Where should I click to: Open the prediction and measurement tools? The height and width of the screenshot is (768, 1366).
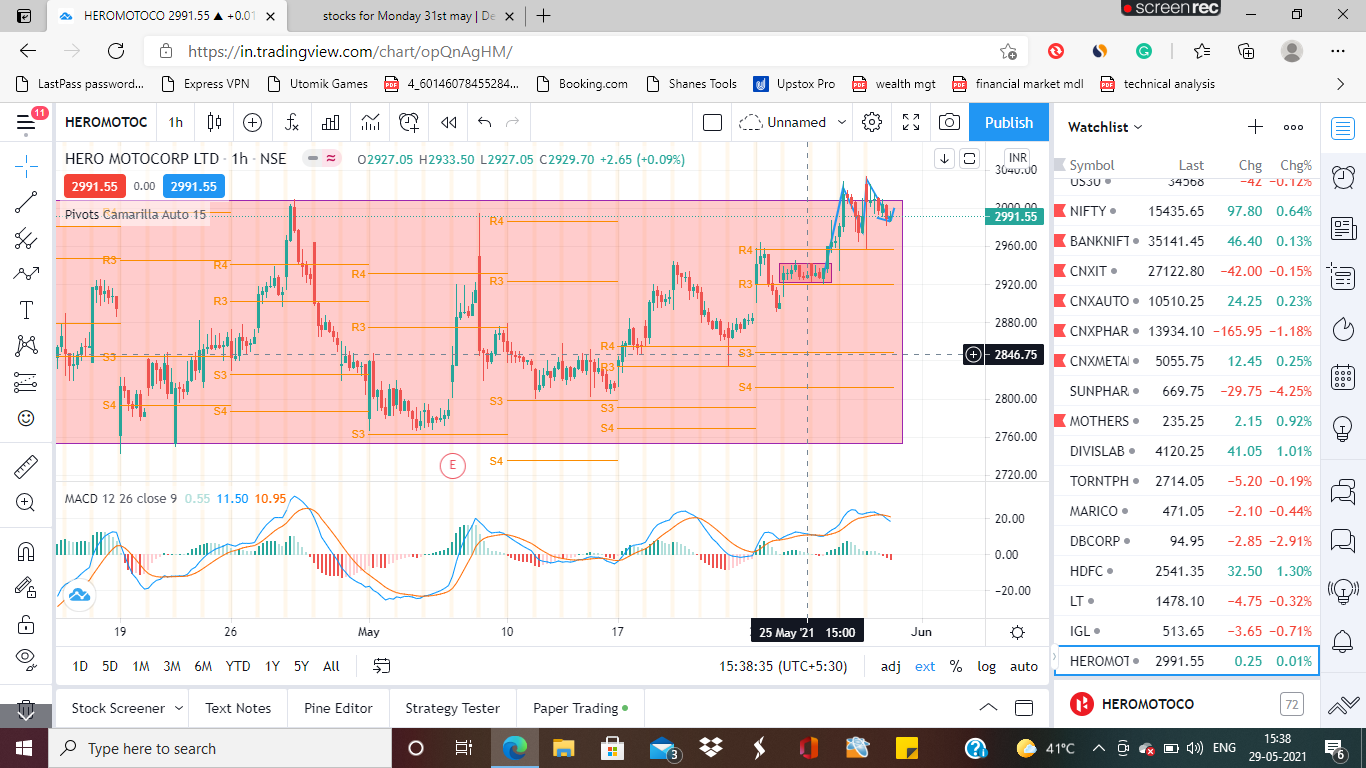[26, 382]
